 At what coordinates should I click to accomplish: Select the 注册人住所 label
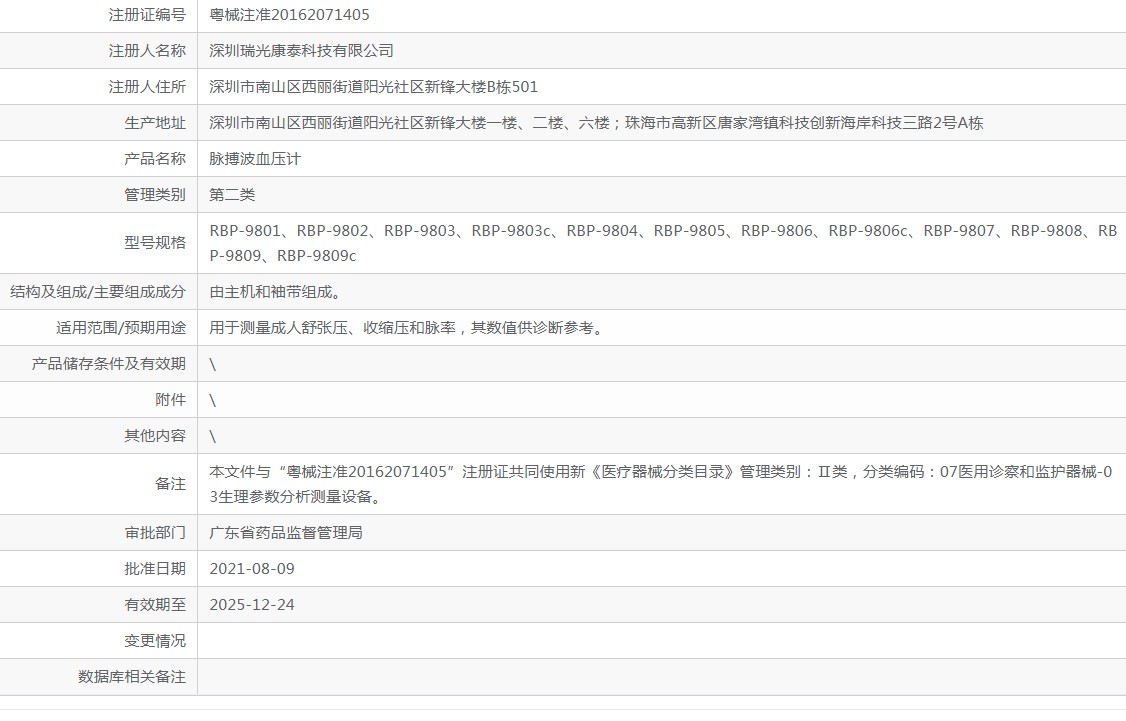tap(146, 87)
